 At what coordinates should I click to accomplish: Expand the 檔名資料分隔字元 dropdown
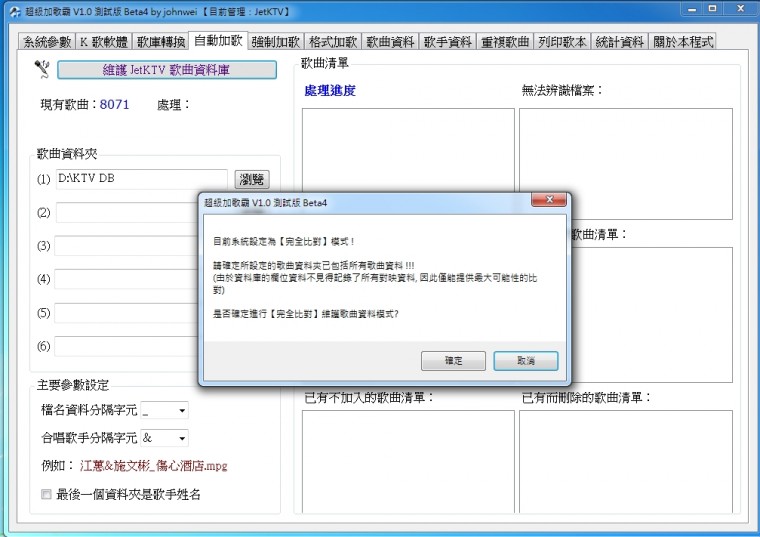click(182, 411)
